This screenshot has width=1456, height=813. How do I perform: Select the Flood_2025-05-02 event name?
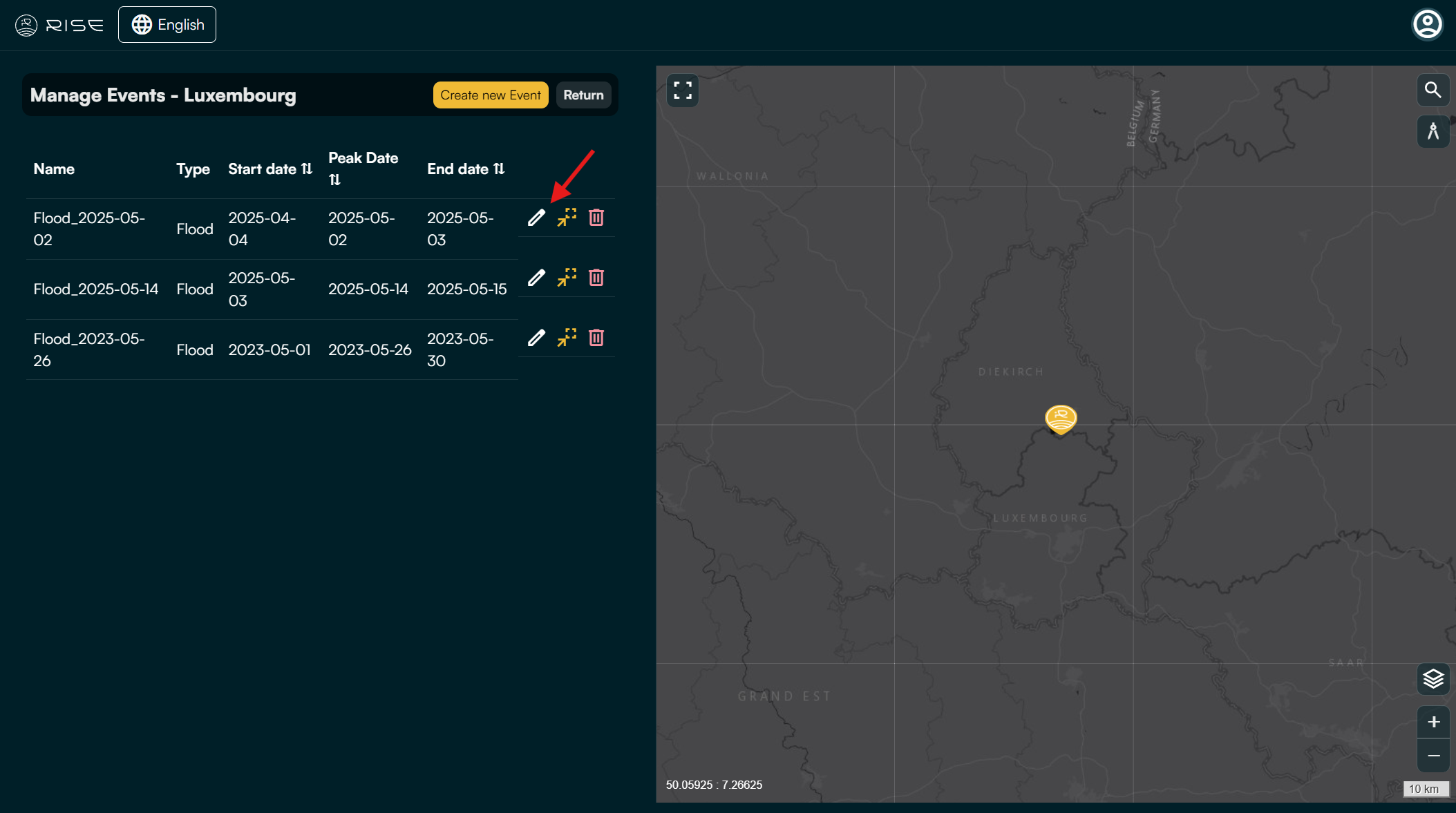coord(89,229)
